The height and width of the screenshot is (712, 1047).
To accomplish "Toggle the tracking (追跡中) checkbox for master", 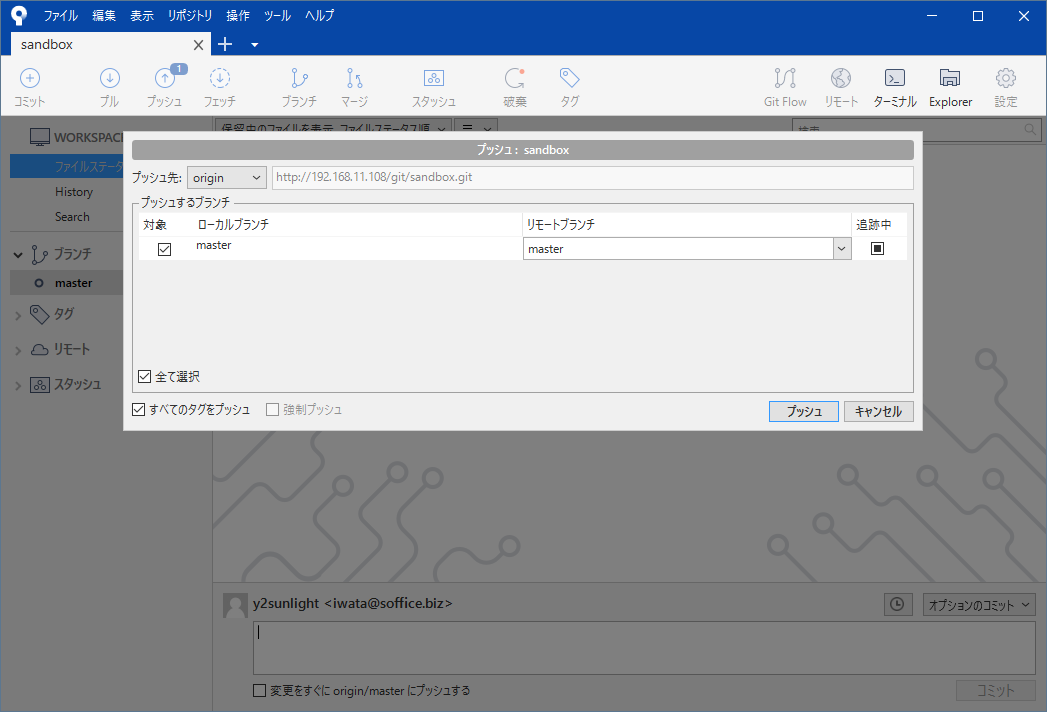I will 877,249.
